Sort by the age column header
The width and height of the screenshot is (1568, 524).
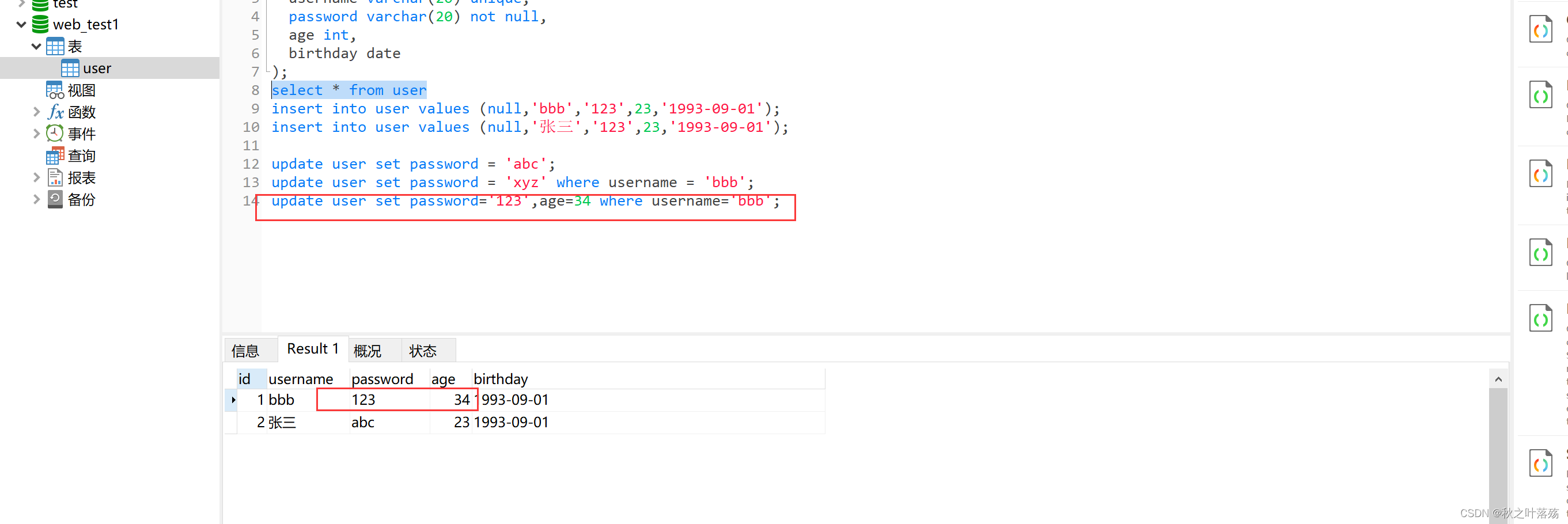(x=450, y=379)
